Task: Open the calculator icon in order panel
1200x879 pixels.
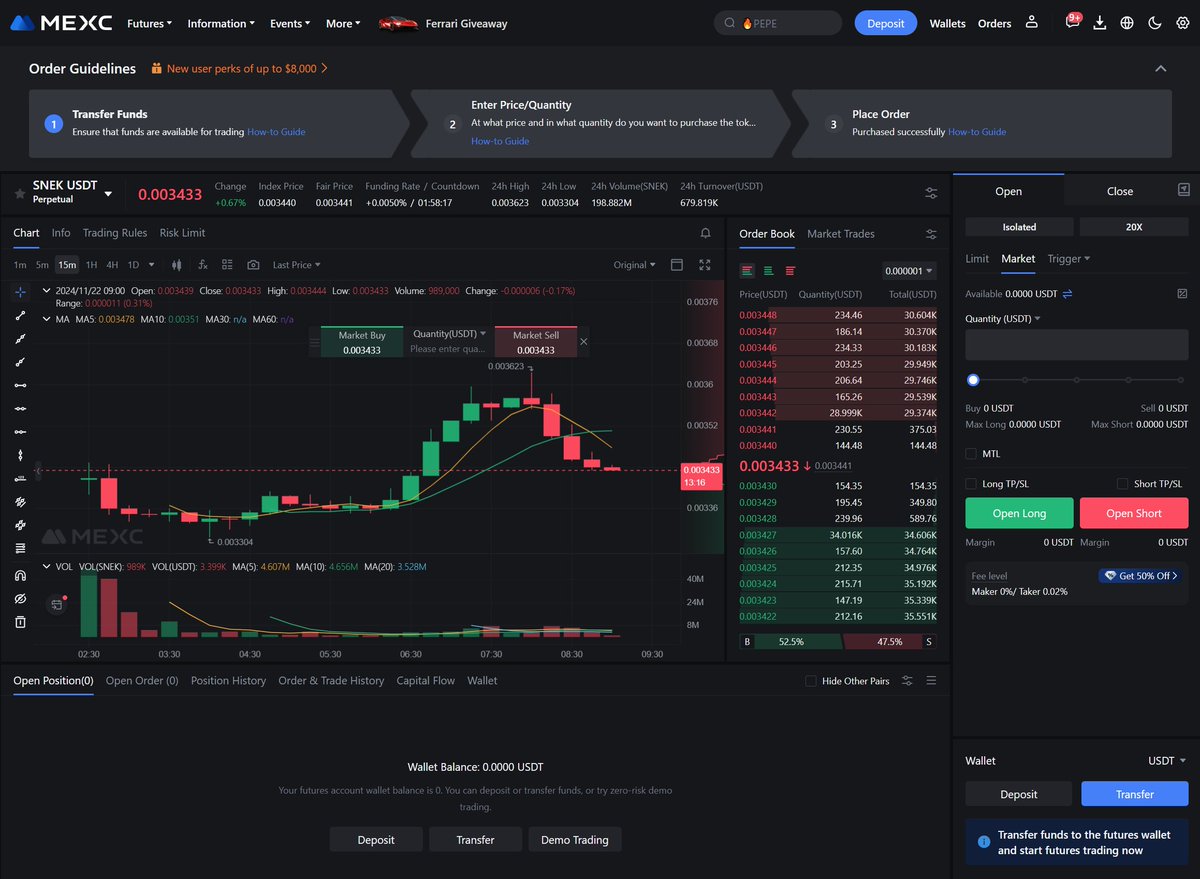Action: pyautogui.click(x=1182, y=294)
